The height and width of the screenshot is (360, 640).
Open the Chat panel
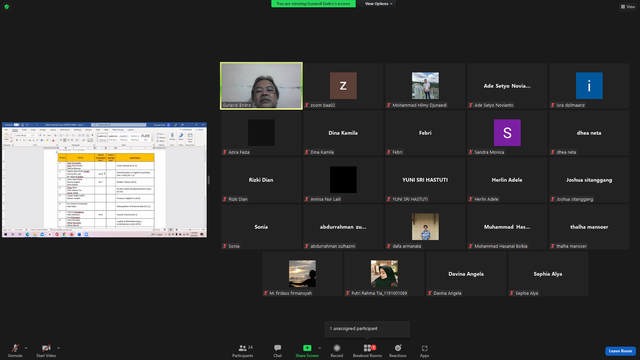[x=278, y=351]
